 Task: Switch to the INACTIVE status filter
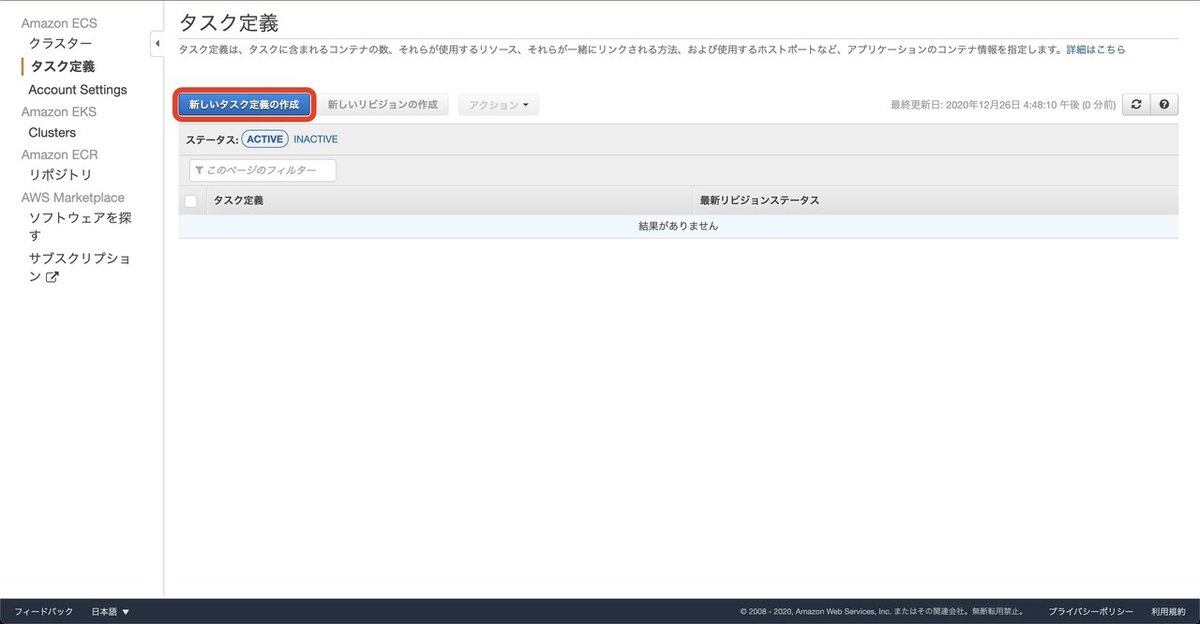(315, 138)
